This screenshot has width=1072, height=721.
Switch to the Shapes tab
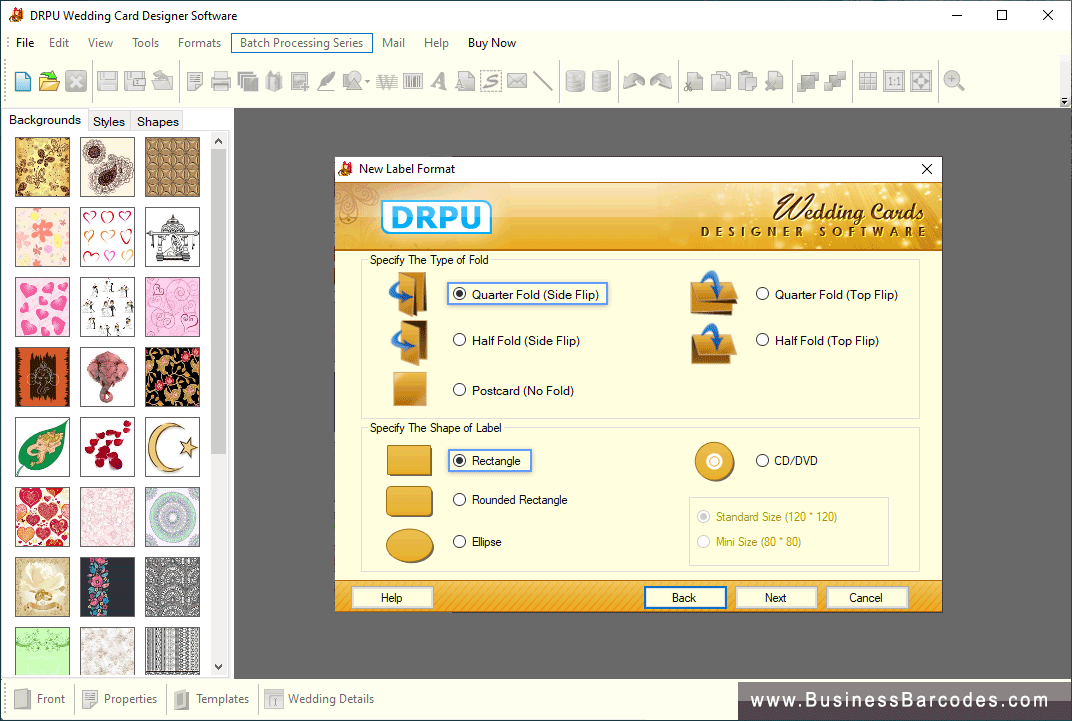pyautogui.click(x=157, y=122)
